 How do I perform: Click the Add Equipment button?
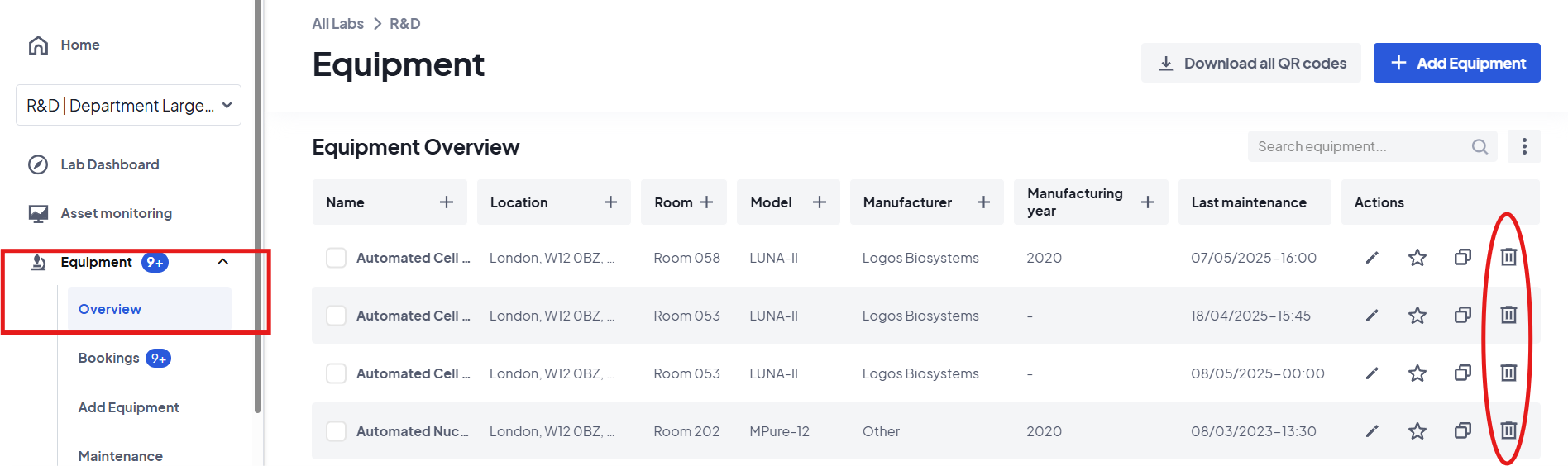click(x=1456, y=63)
